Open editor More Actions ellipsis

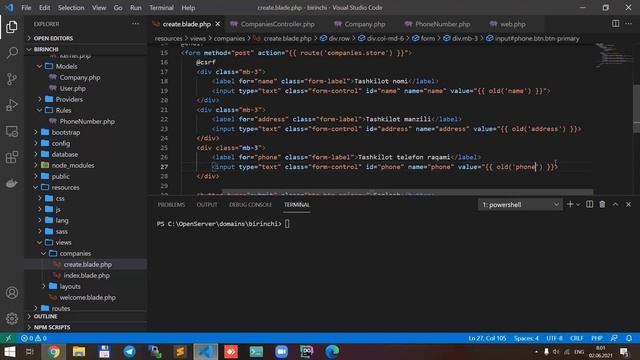629,24
